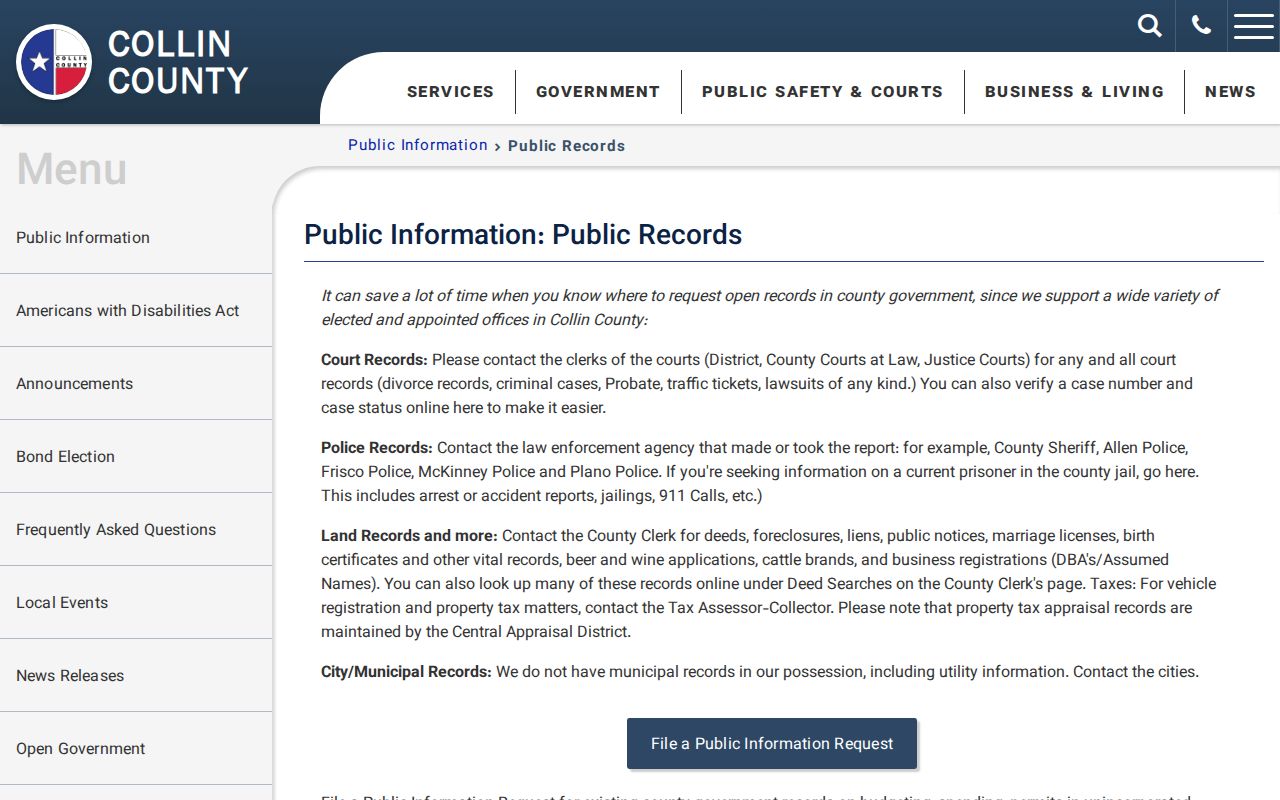The height and width of the screenshot is (800, 1280).
Task: Open the Business & Living menu
Action: point(1074,91)
